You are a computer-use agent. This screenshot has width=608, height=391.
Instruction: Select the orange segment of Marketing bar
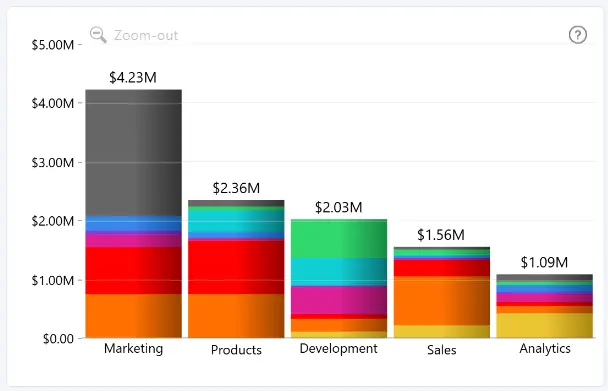tap(133, 316)
